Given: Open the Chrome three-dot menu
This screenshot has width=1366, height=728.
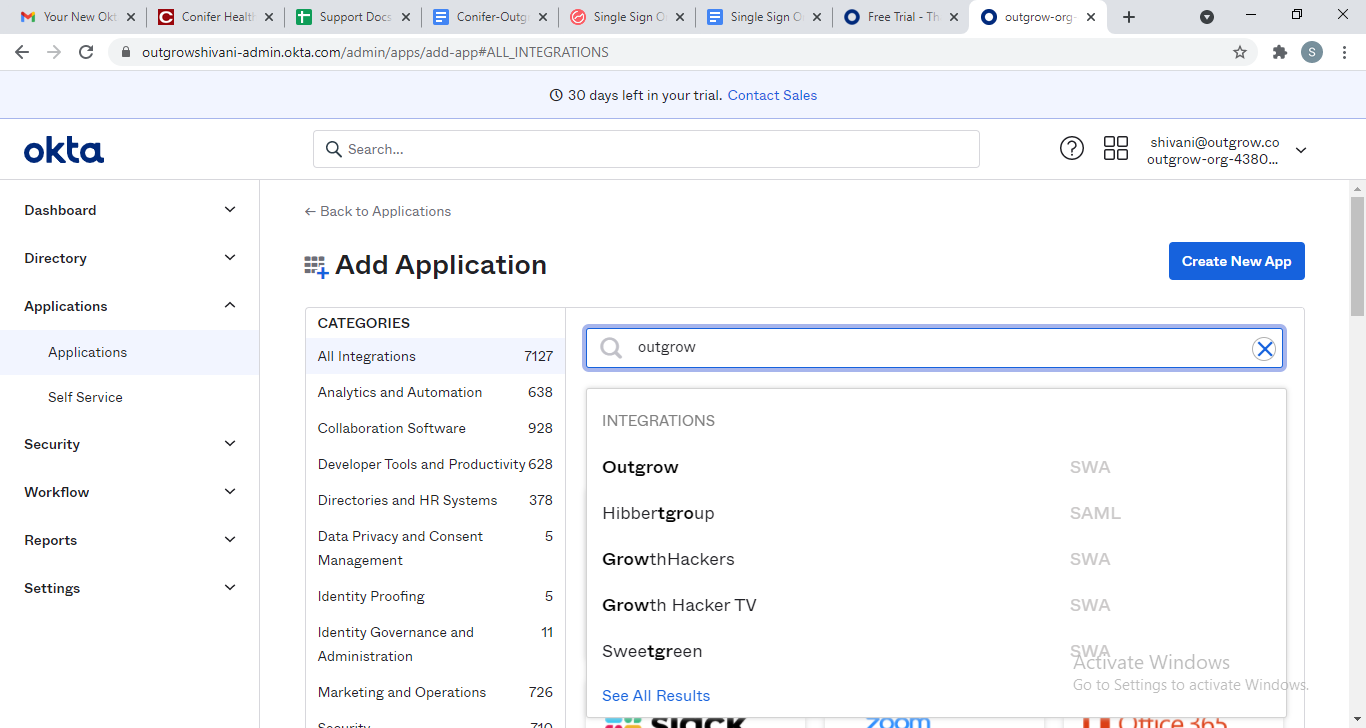Looking at the screenshot, I should point(1344,52).
